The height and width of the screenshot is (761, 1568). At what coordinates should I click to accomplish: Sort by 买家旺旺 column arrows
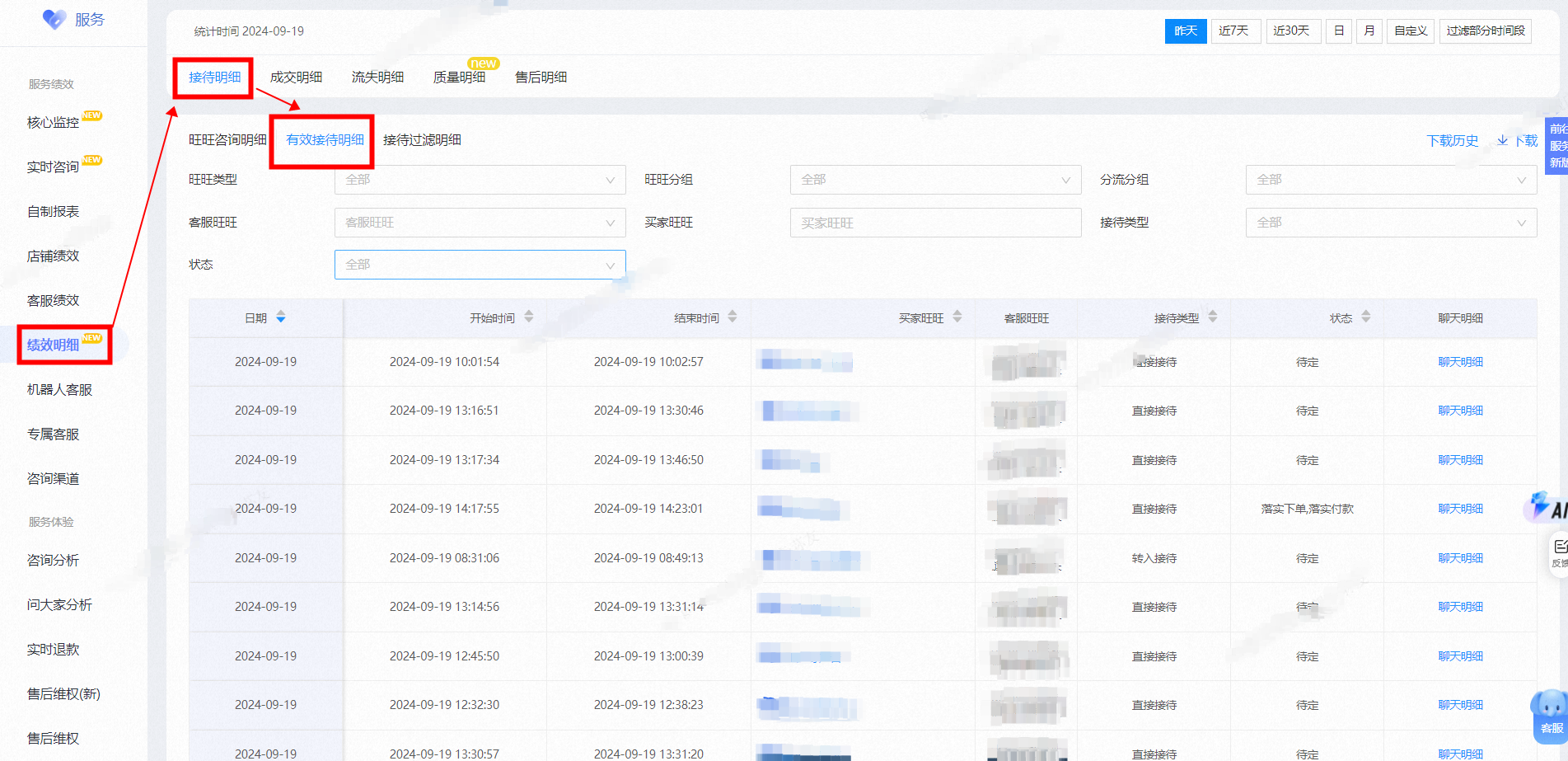click(x=957, y=317)
